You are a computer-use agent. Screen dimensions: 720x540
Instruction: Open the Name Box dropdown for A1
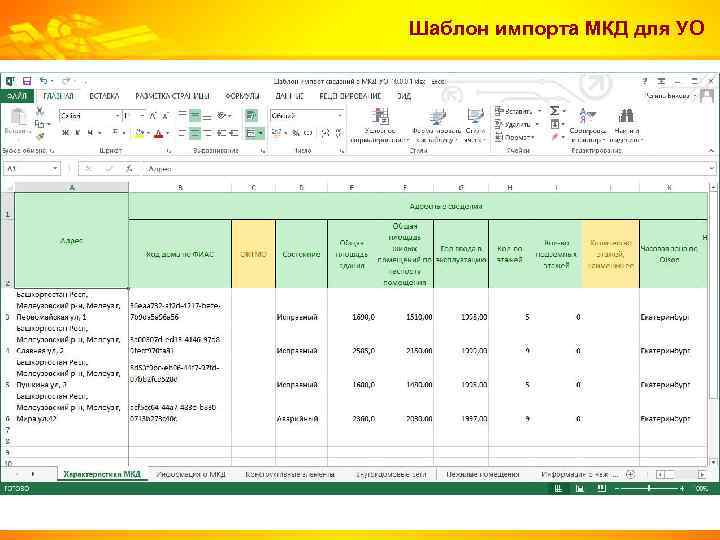pyautogui.click(x=55, y=169)
